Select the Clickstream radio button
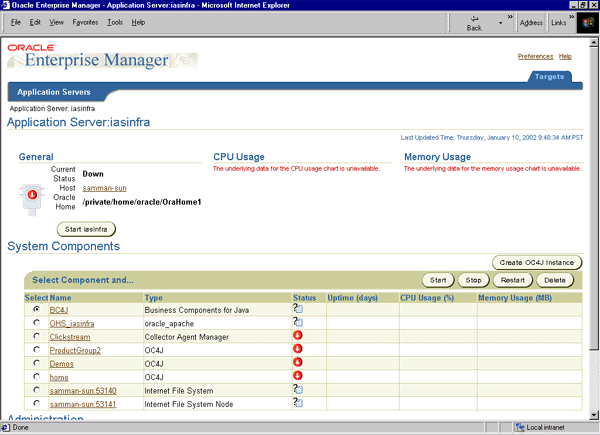This screenshot has width=600, height=435. (x=36, y=336)
